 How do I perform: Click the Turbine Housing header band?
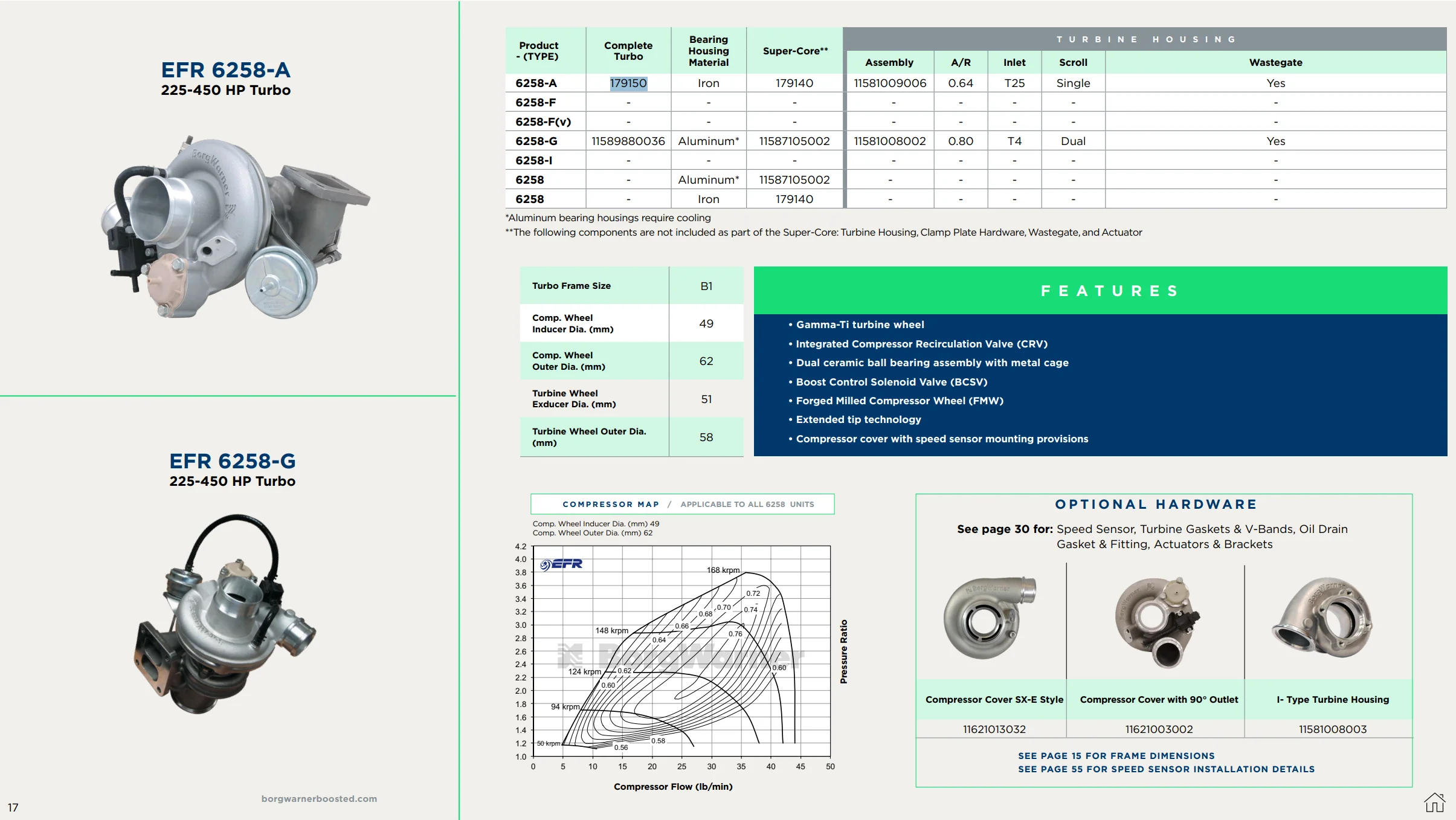coord(1145,39)
